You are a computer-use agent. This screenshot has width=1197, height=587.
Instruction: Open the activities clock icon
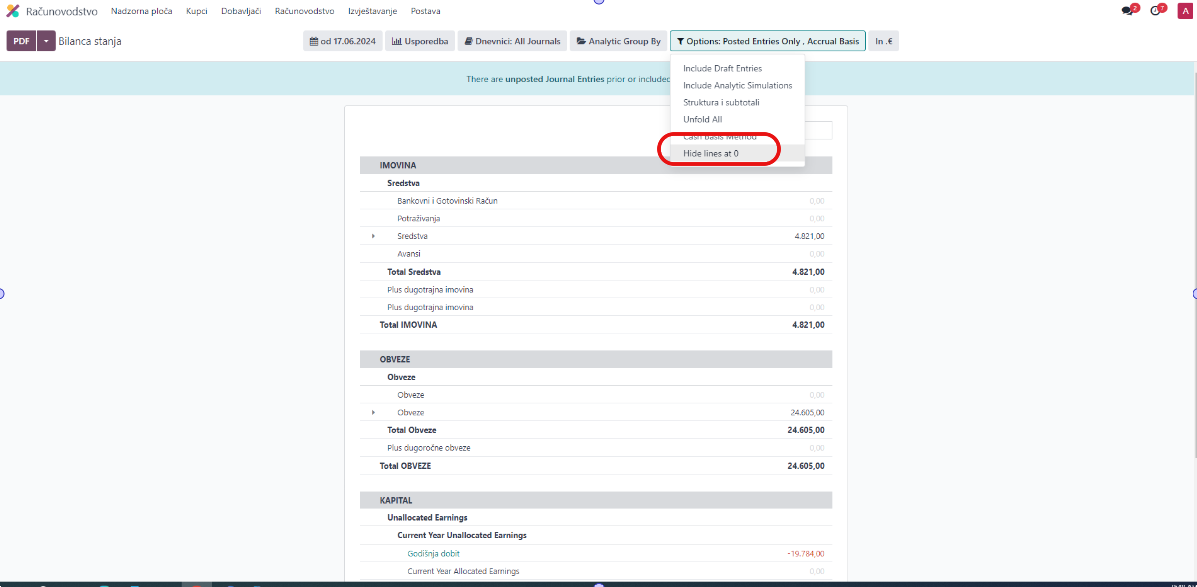[x=1156, y=11]
